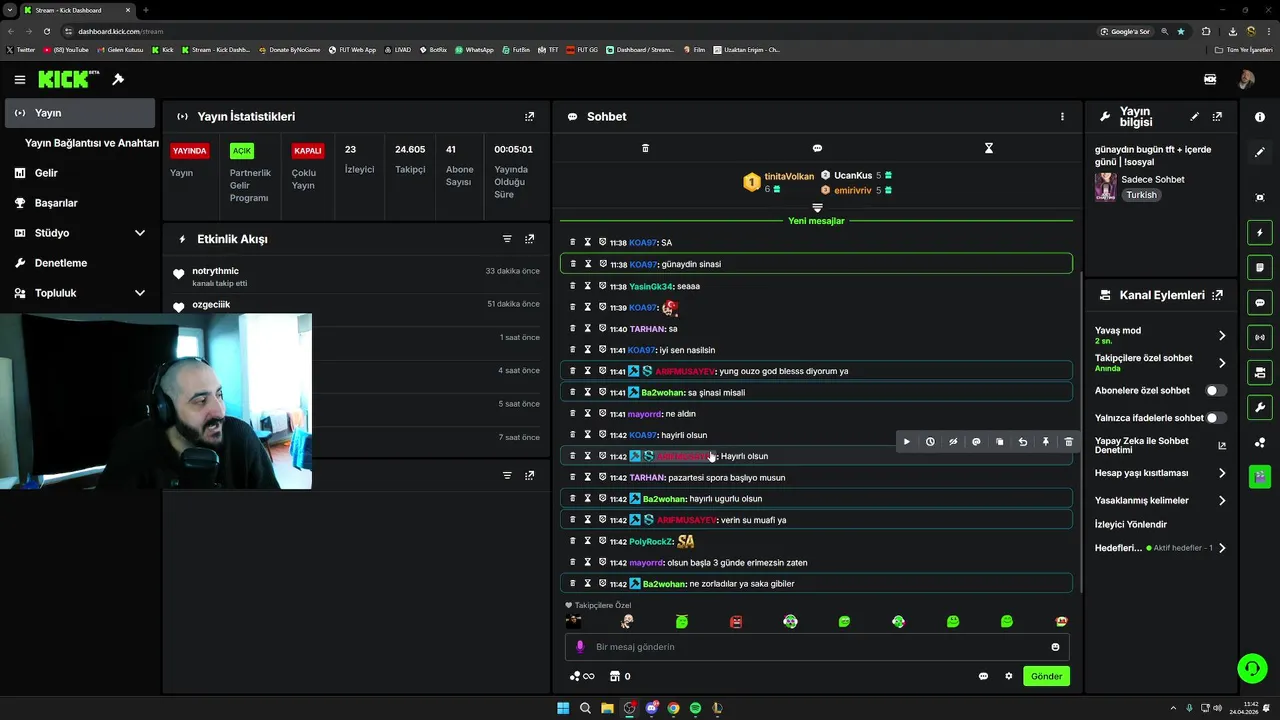Click username TARHAN asking about pazartesi spora
The height and width of the screenshot is (720, 1280).
pyautogui.click(x=647, y=478)
